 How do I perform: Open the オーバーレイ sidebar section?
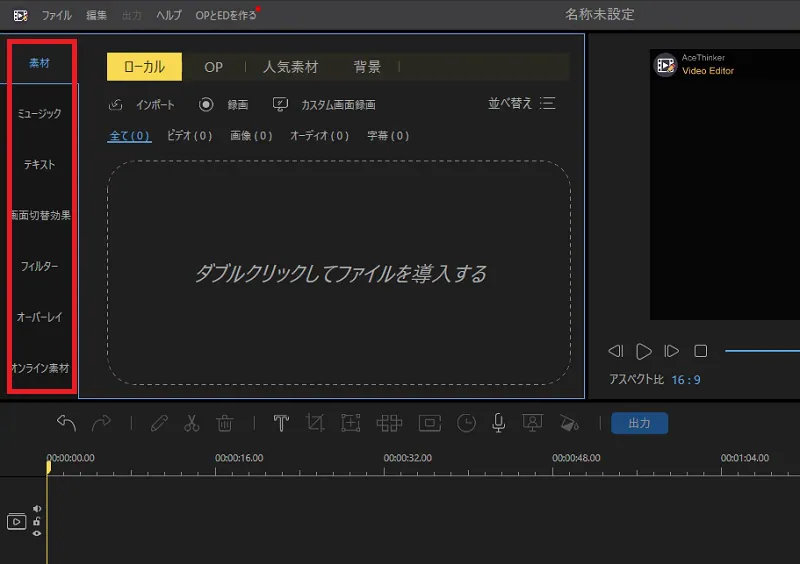(39, 317)
